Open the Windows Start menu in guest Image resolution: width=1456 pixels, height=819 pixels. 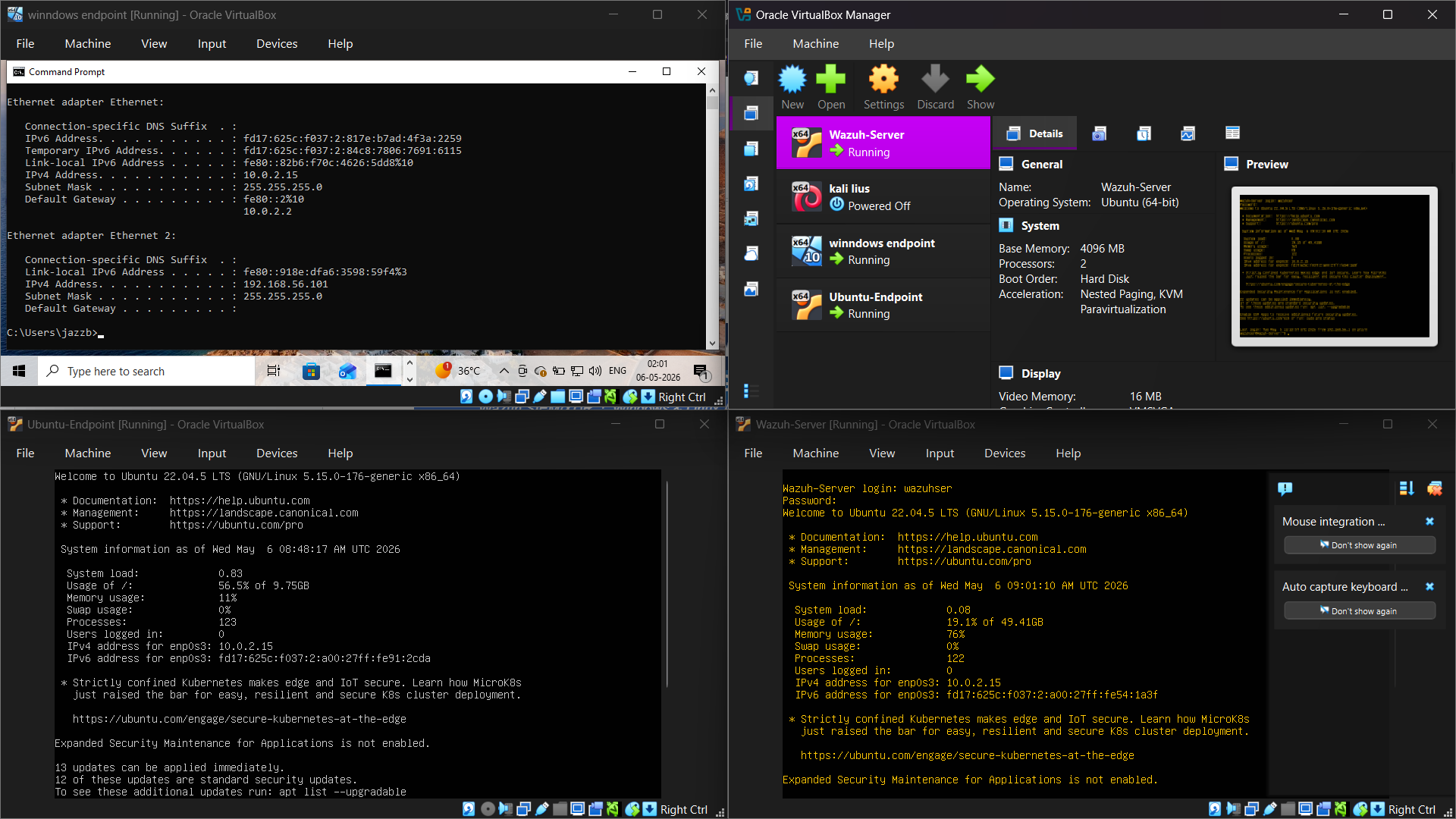tap(20, 371)
